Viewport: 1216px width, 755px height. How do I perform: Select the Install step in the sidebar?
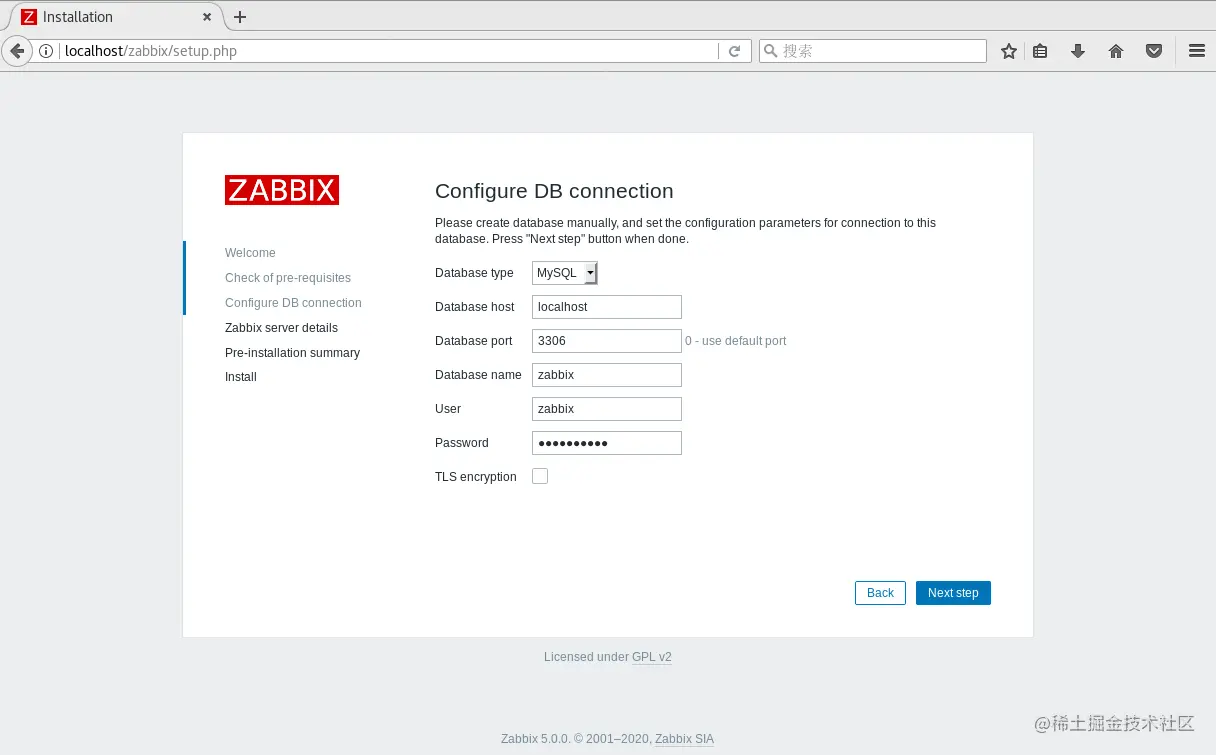241,377
